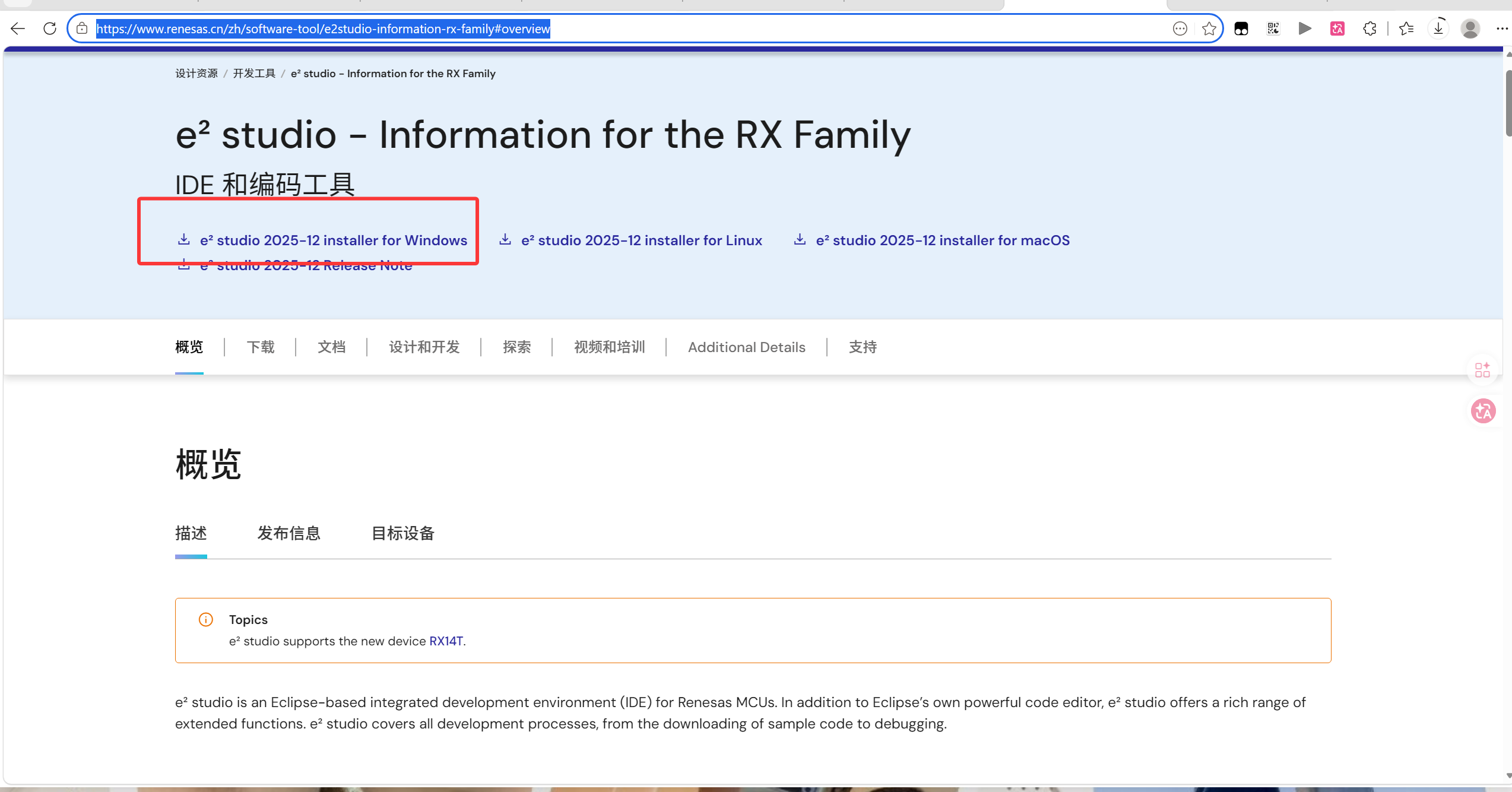Image resolution: width=1512 pixels, height=792 pixels.
Task: Open the QR code extension
Action: 1273,28
